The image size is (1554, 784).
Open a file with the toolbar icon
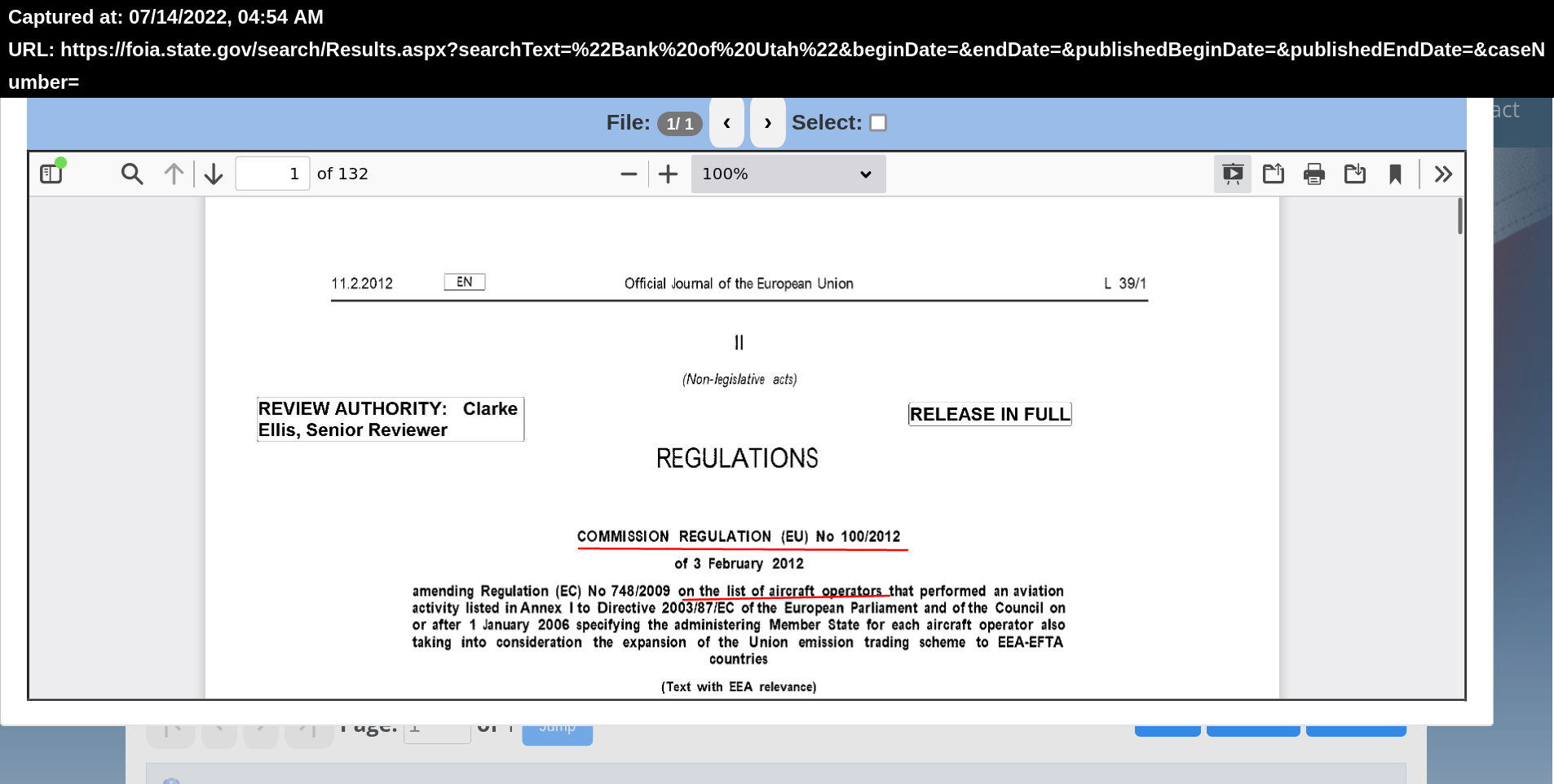(1274, 174)
